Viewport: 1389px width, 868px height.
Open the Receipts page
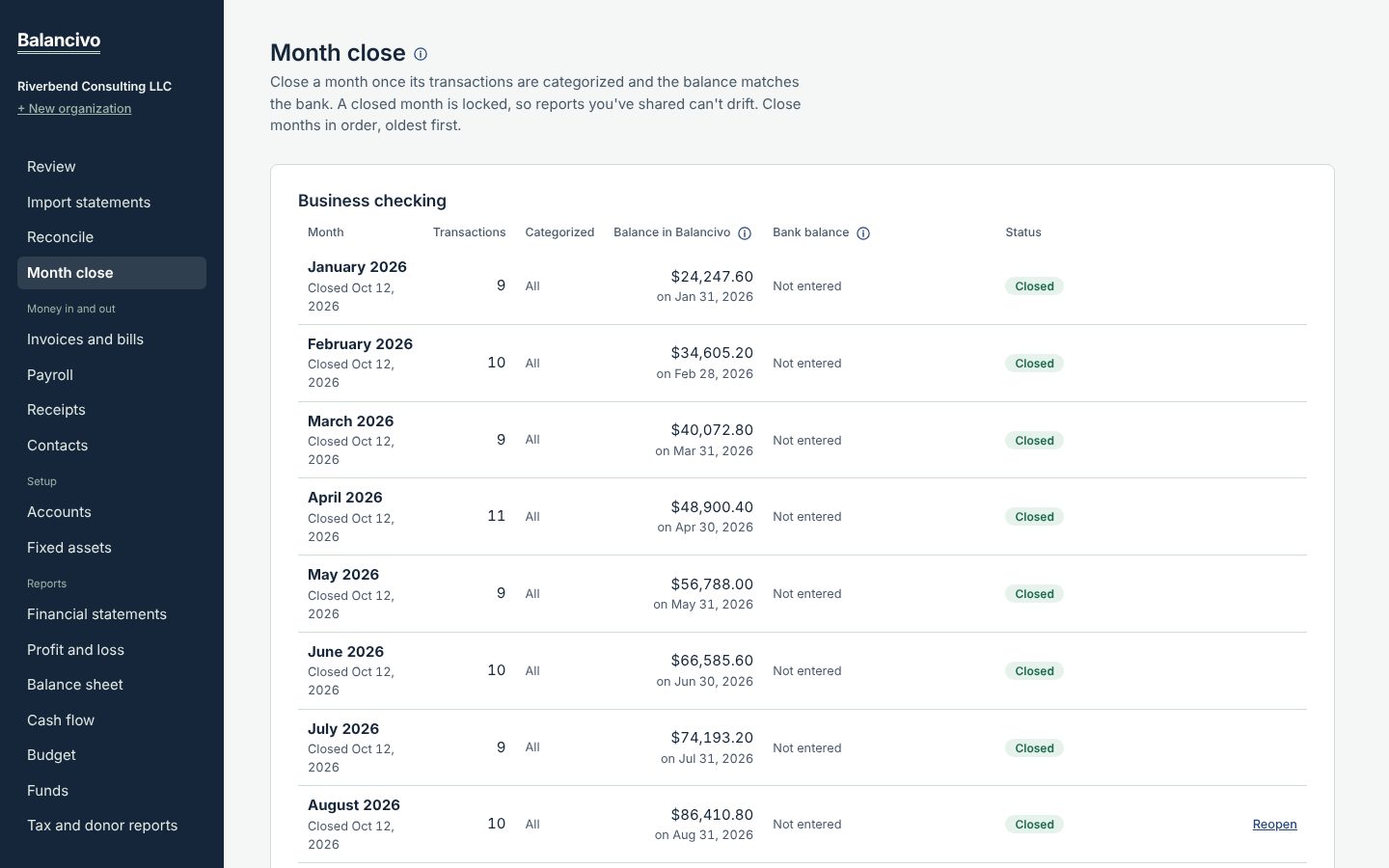coord(112,410)
